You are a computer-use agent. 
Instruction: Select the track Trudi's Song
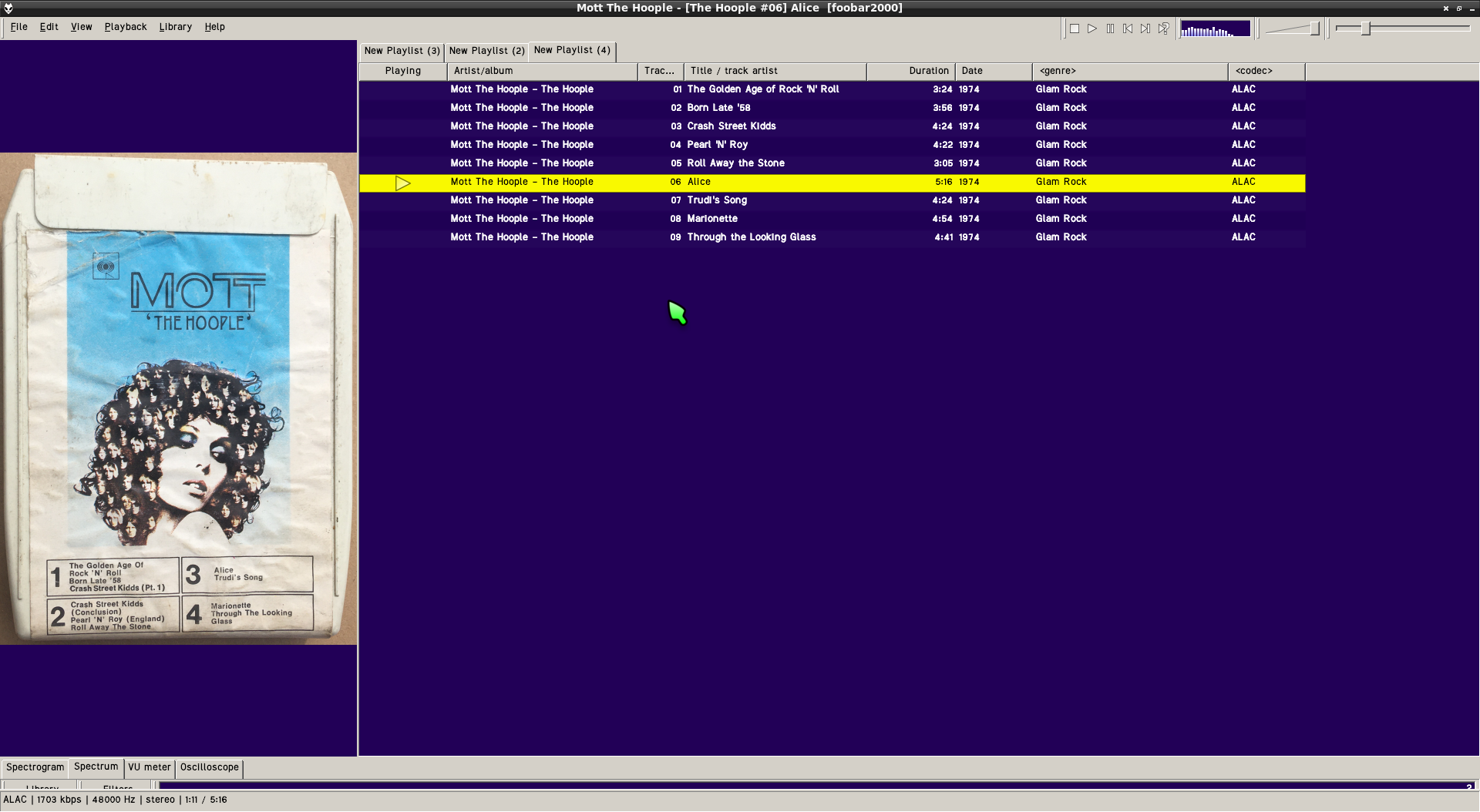(x=832, y=200)
